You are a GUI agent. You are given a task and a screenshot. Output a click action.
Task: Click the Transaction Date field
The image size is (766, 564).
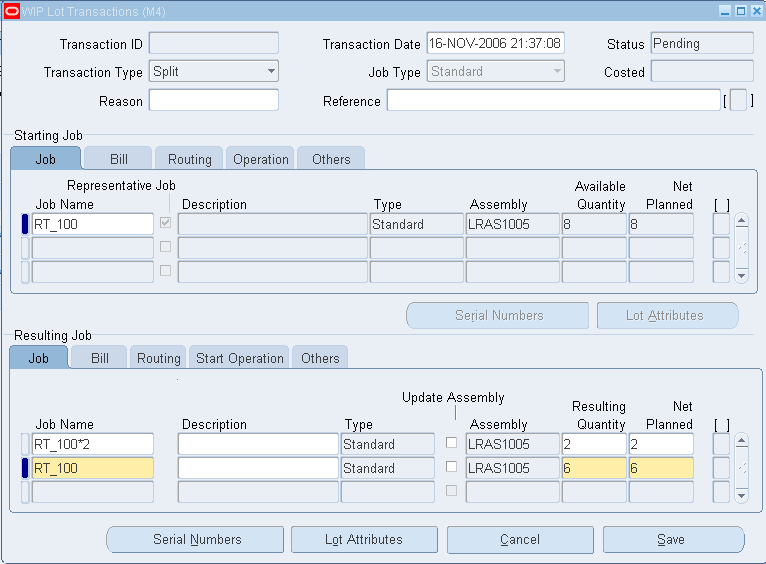tap(495, 43)
